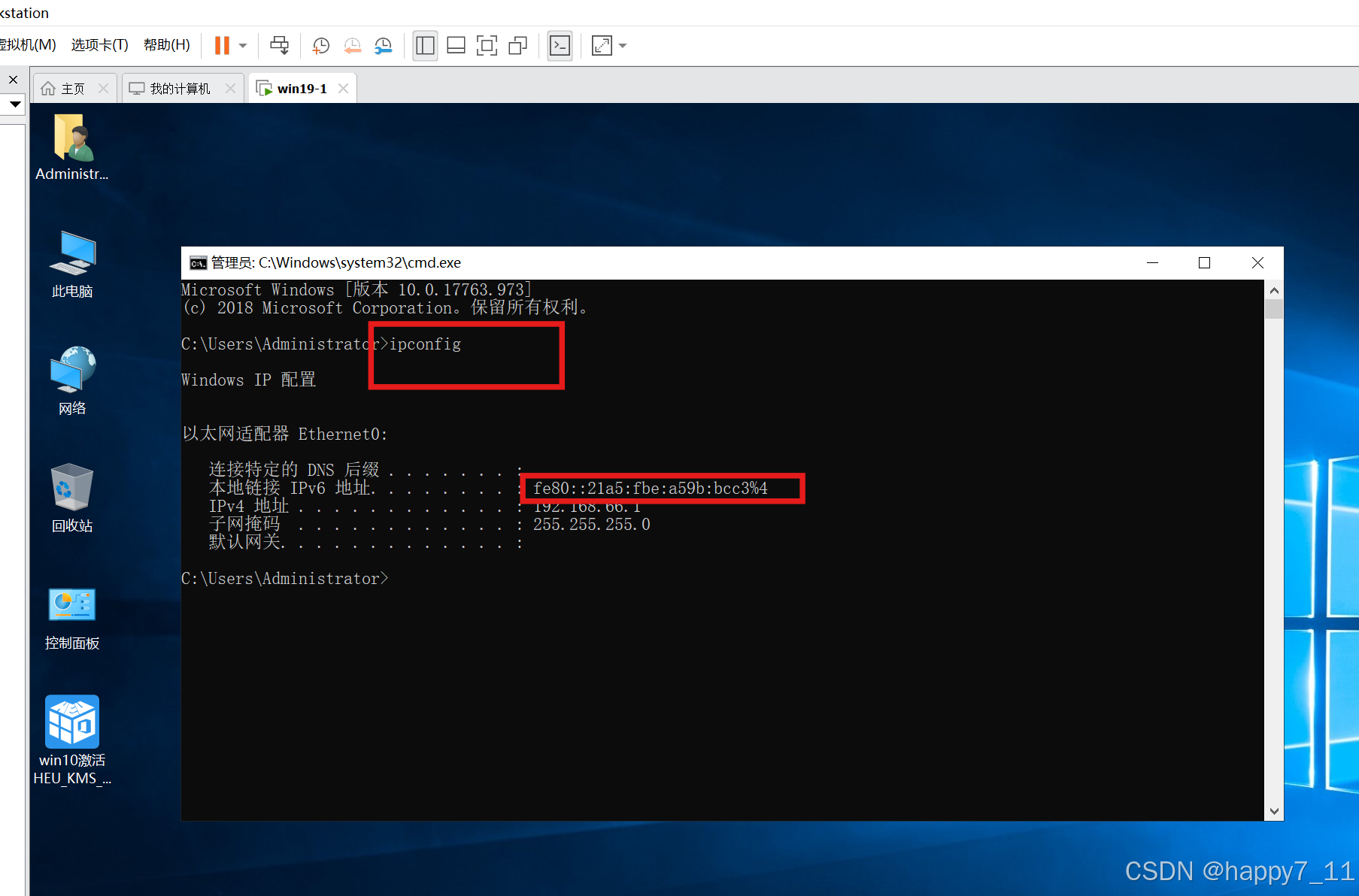1359x896 pixels.
Task: Select the Administrator folder desktop icon
Action: coord(72,147)
